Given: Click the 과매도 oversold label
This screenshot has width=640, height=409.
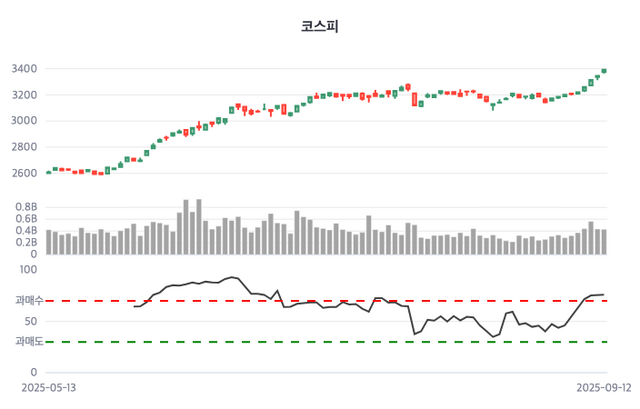Looking at the screenshot, I should [27, 342].
